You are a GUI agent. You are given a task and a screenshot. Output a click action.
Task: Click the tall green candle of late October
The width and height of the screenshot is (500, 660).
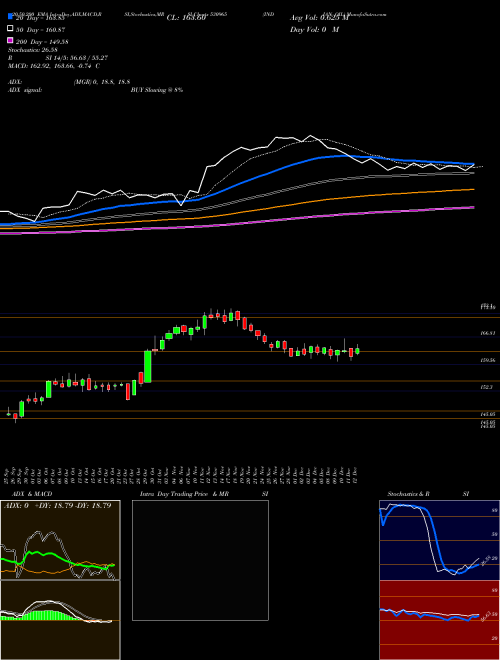[148, 367]
